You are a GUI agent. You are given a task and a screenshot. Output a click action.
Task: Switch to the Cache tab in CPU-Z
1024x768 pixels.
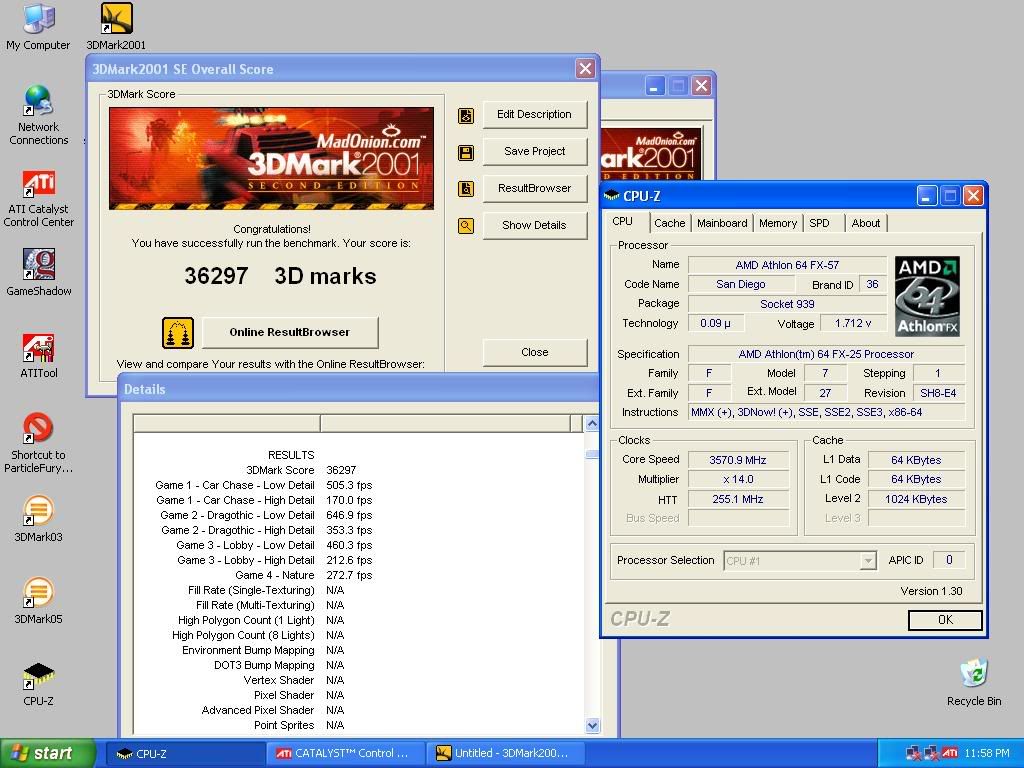669,223
